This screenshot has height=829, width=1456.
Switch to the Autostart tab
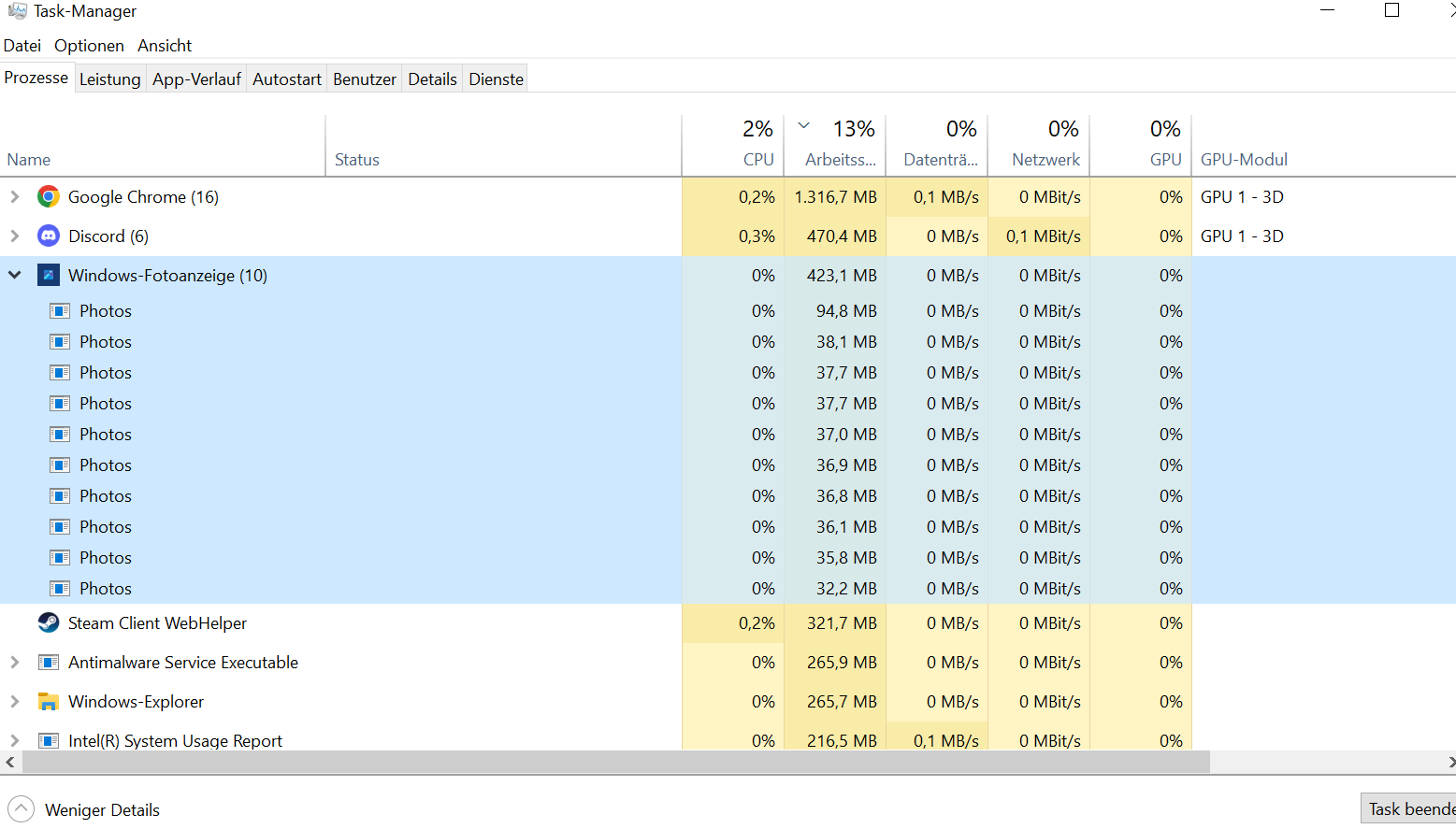coord(287,79)
